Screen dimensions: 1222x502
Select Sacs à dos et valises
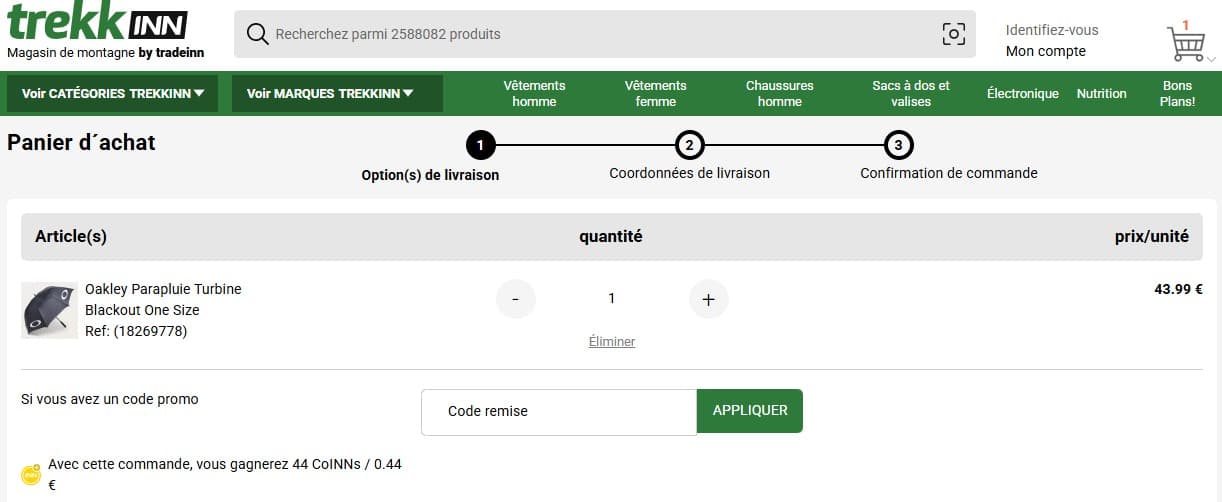coord(910,94)
